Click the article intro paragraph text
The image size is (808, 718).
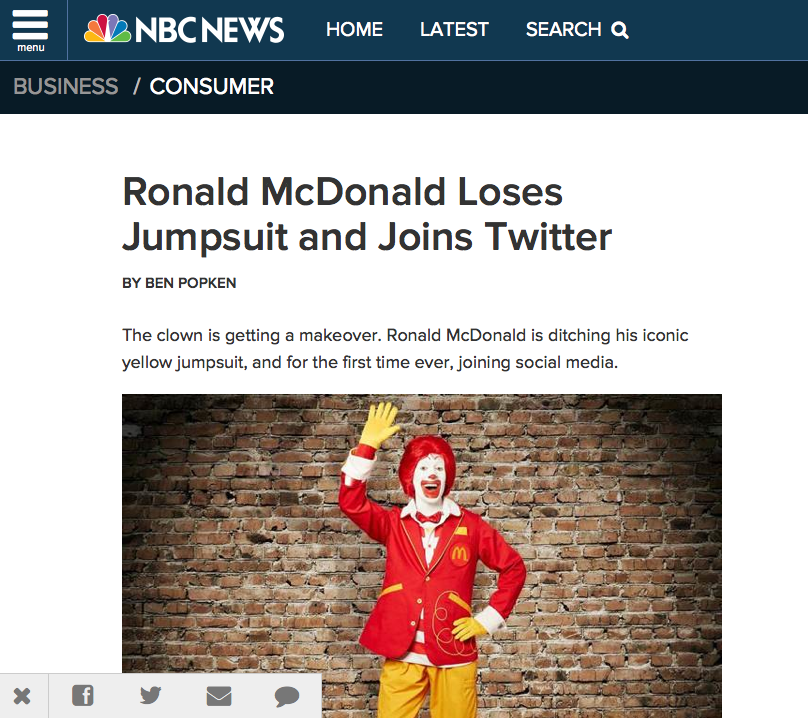pos(405,349)
